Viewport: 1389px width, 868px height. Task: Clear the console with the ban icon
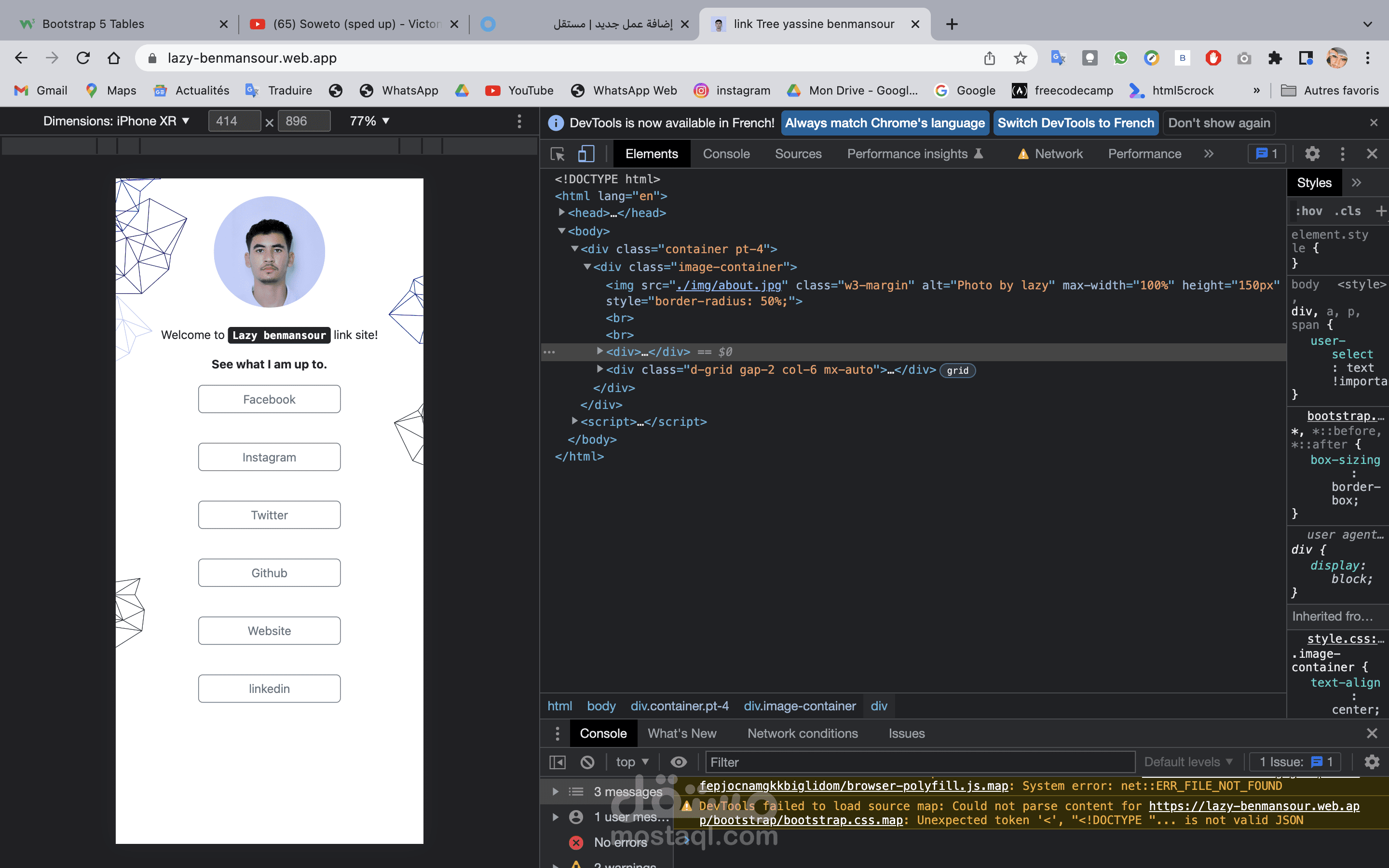587,762
